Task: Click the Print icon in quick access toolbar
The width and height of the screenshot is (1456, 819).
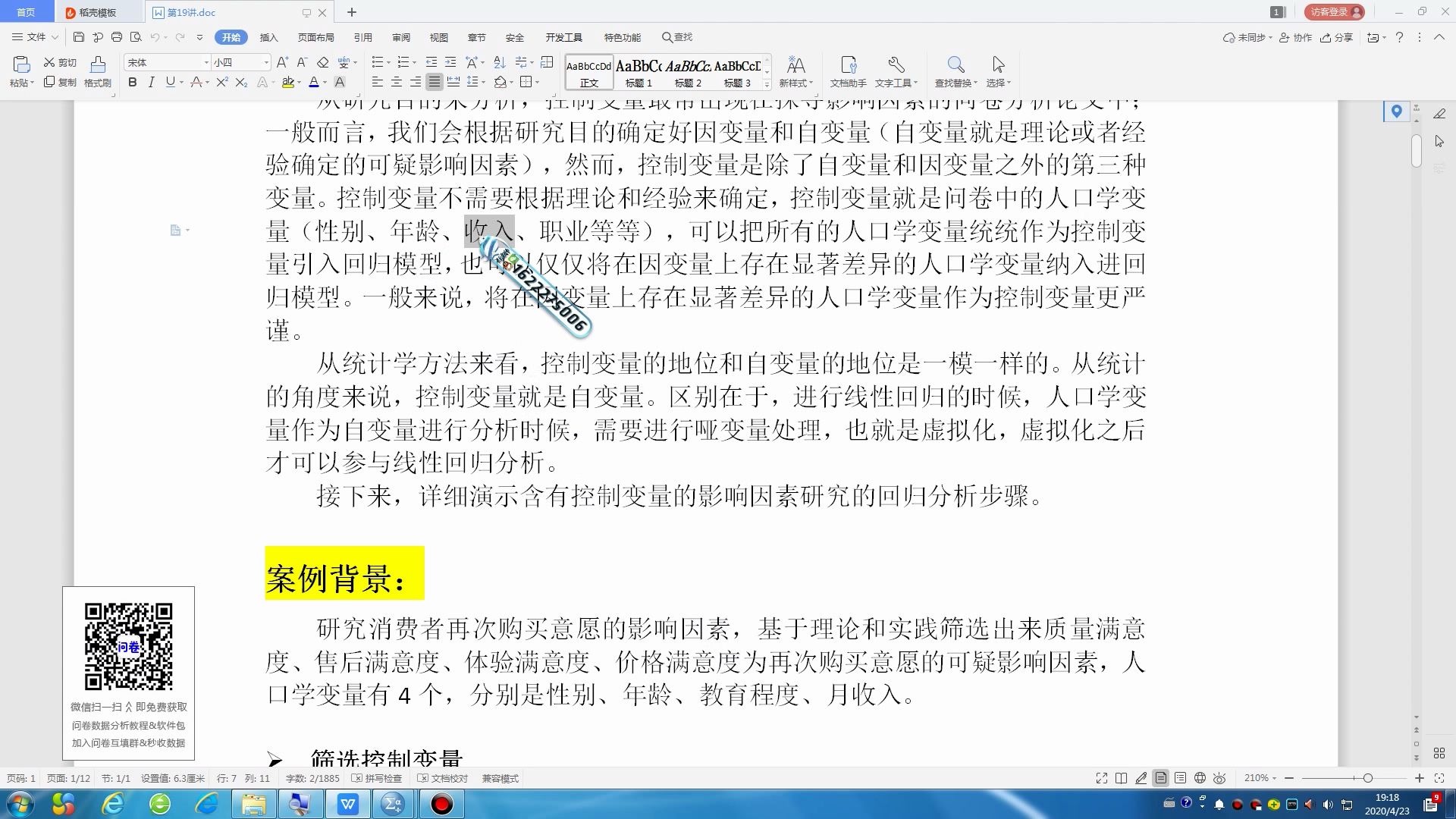Action: [x=117, y=37]
